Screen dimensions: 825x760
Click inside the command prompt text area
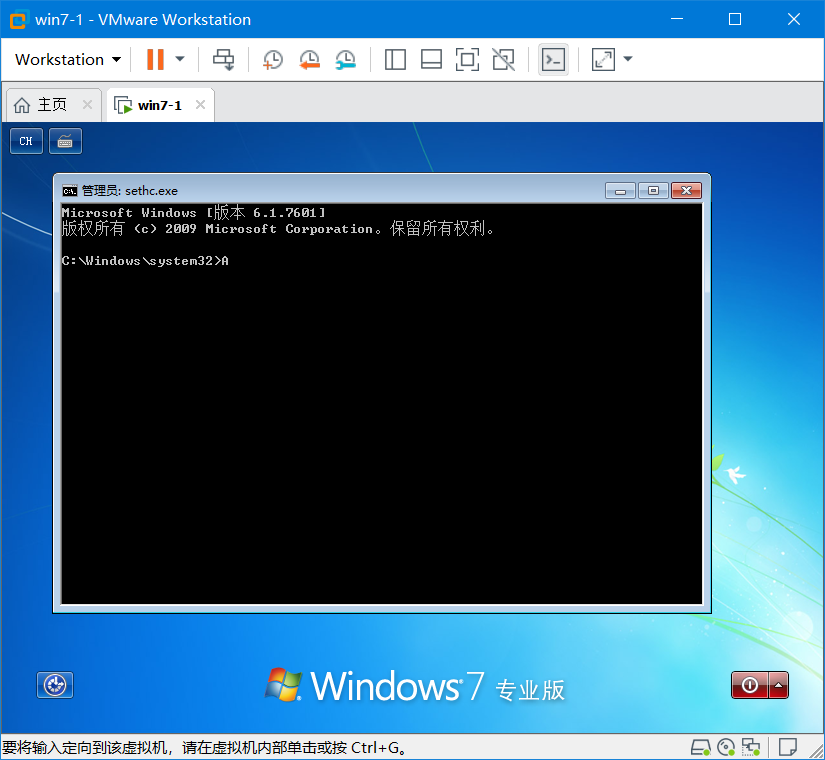[382, 404]
